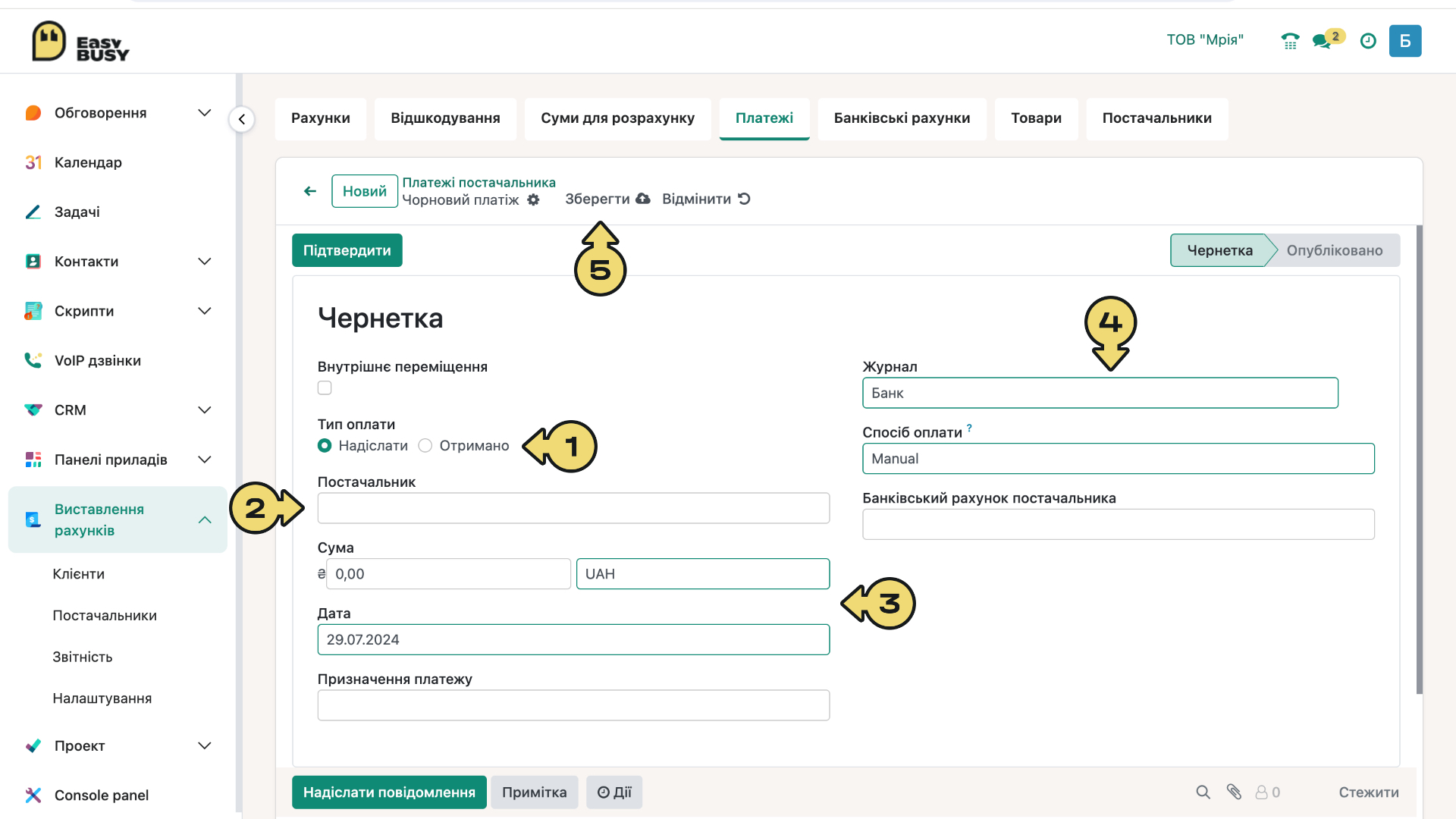This screenshot has height=819, width=1456.
Task: Open user avatar Б menu
Action: tap(1405, 41)
